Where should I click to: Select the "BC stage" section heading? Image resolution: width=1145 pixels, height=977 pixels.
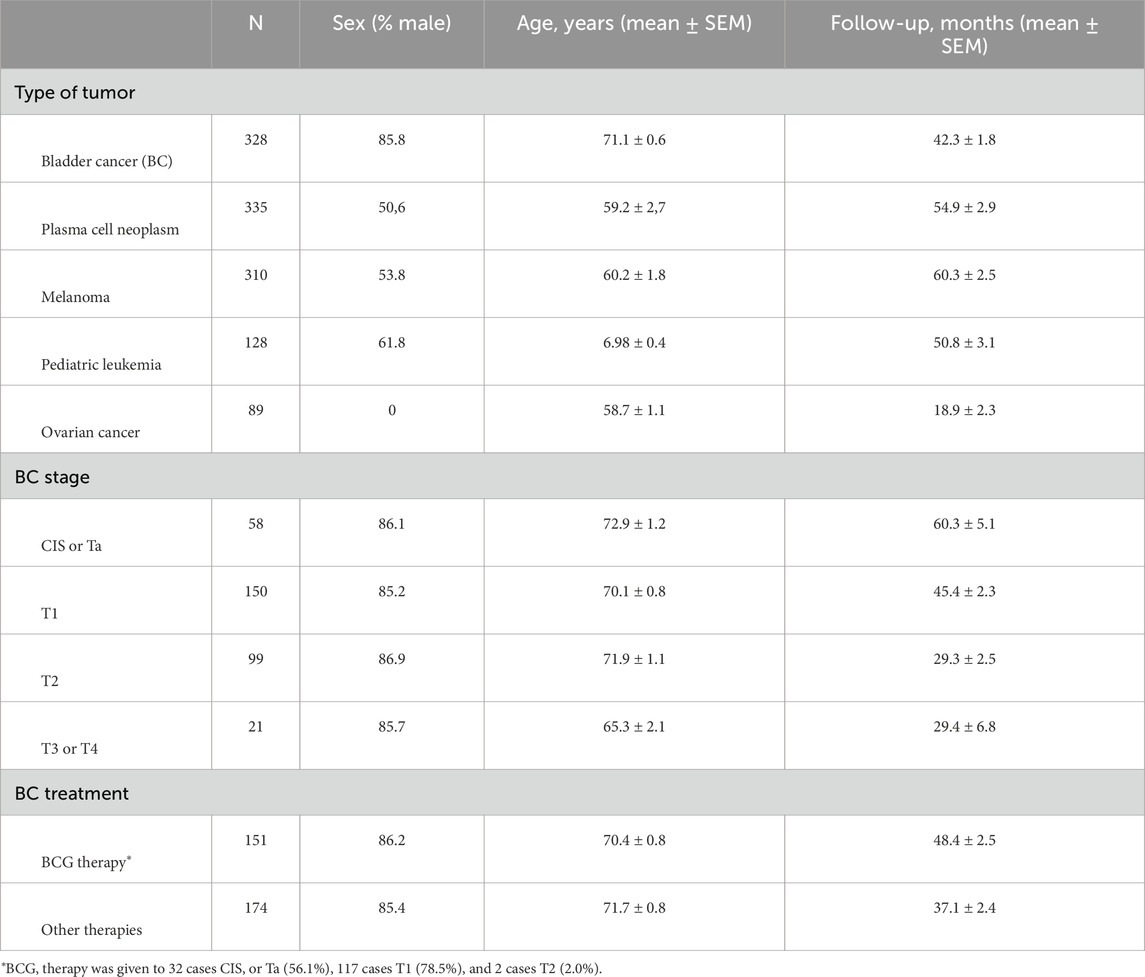coord(53,477)
